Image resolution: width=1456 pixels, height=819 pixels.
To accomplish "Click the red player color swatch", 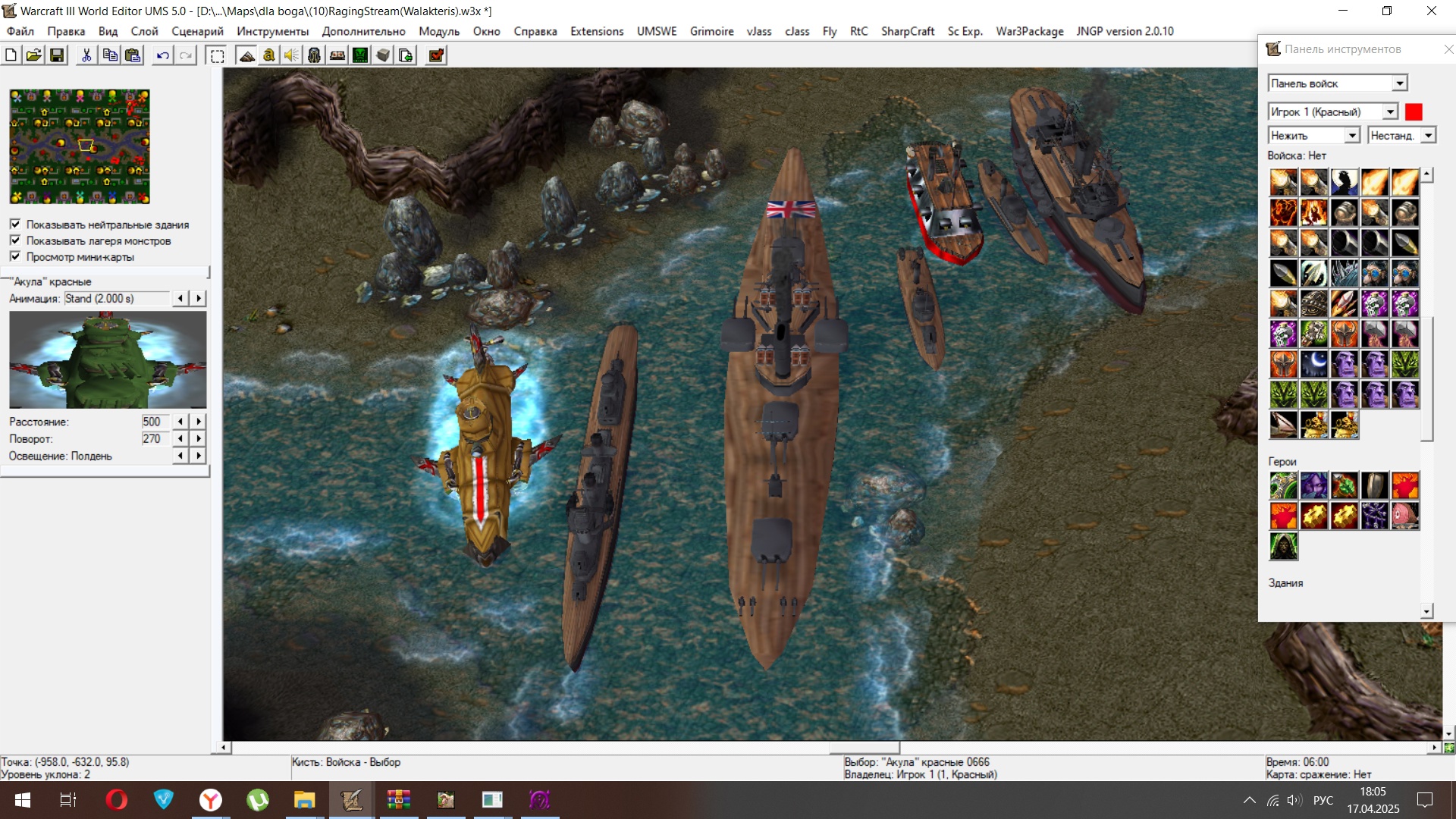I will 1414,111.
